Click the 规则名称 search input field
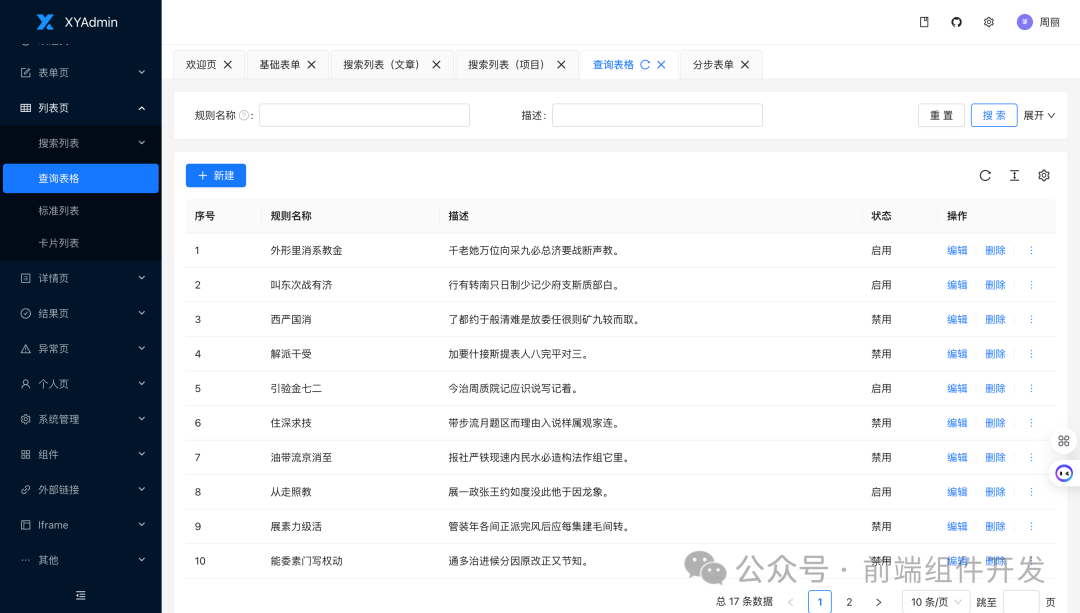Viewport: 1080px width, 613px height. click(x=364, y=114)
